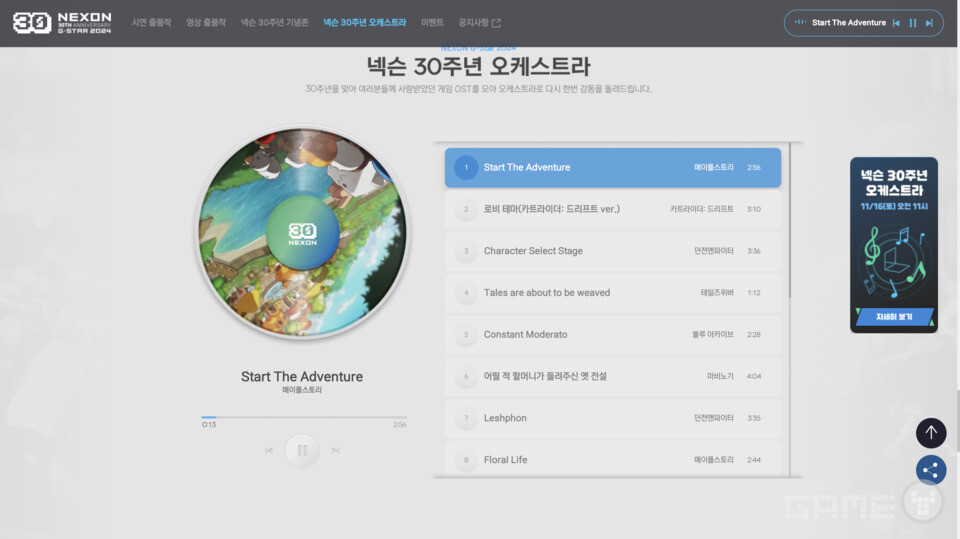Play track 8 Floral Life
Viewport: 960px width, 539px height.
pyautogui.click(x=613, y=458)
